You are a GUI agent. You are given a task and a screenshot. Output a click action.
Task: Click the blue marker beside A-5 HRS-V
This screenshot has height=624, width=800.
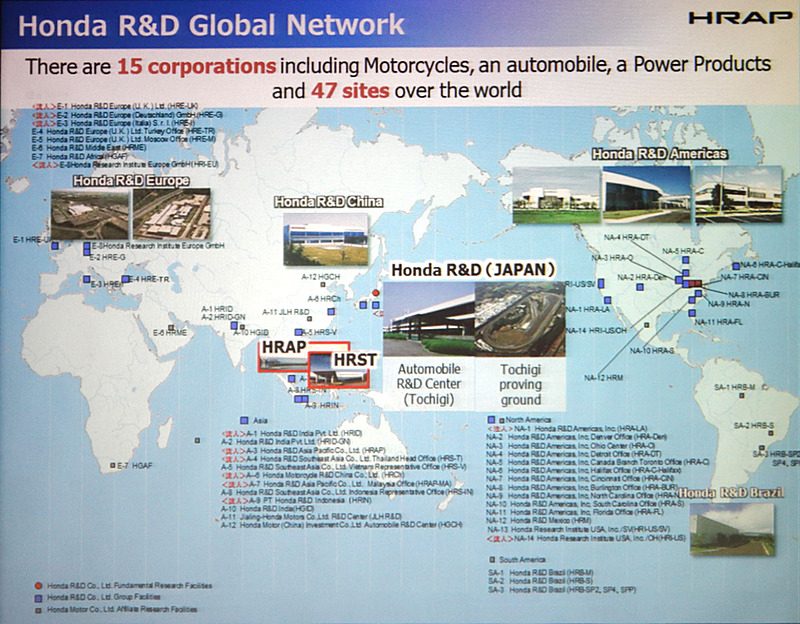click(x=298, y=332)
